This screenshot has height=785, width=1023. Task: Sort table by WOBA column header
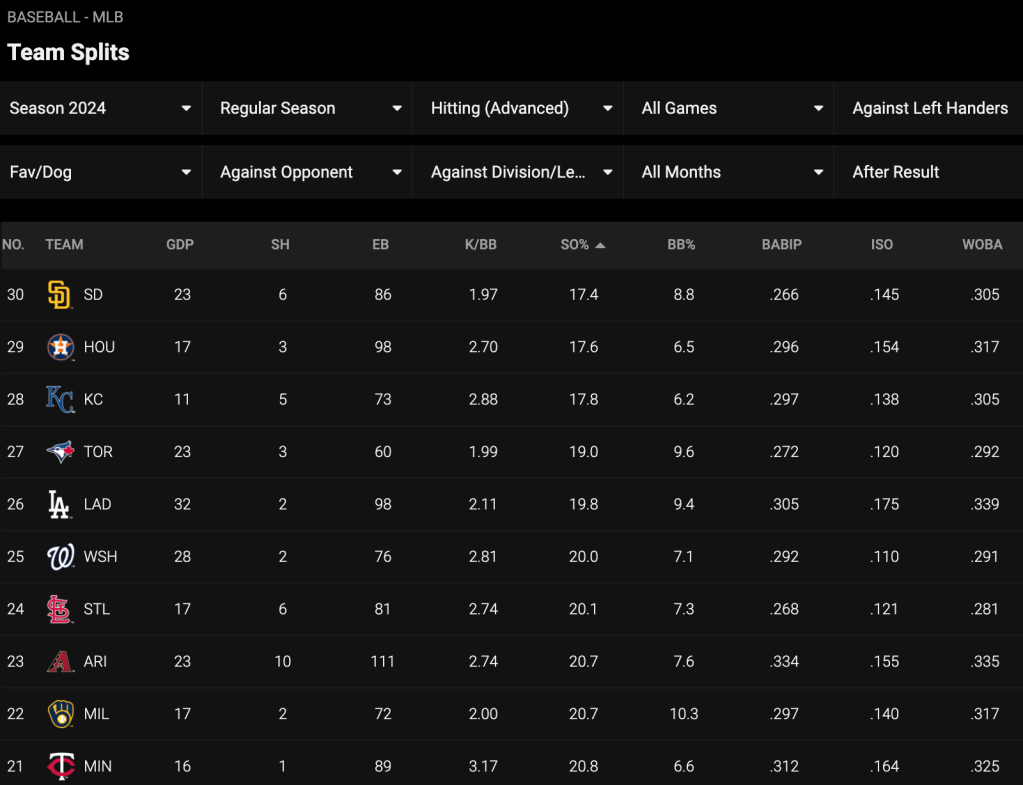982,245
